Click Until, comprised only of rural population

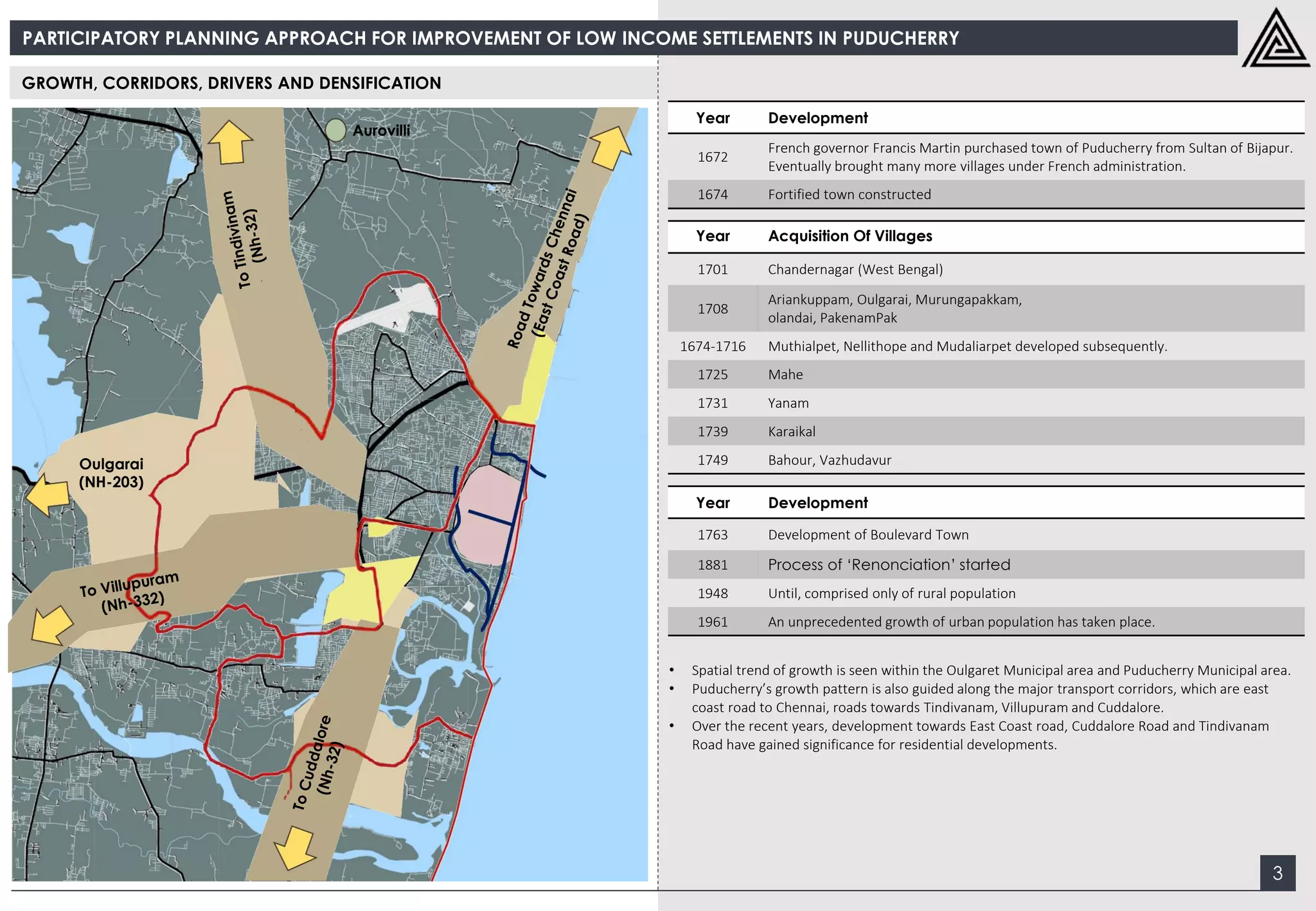coord(892,594)
